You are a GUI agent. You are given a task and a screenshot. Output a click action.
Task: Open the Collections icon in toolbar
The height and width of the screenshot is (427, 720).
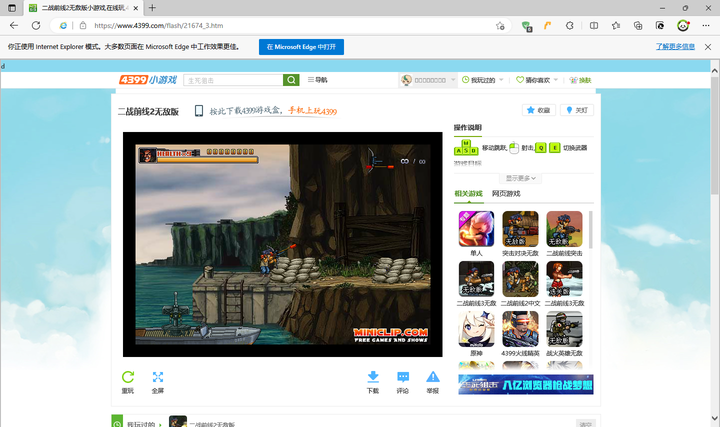pos(638,26)
